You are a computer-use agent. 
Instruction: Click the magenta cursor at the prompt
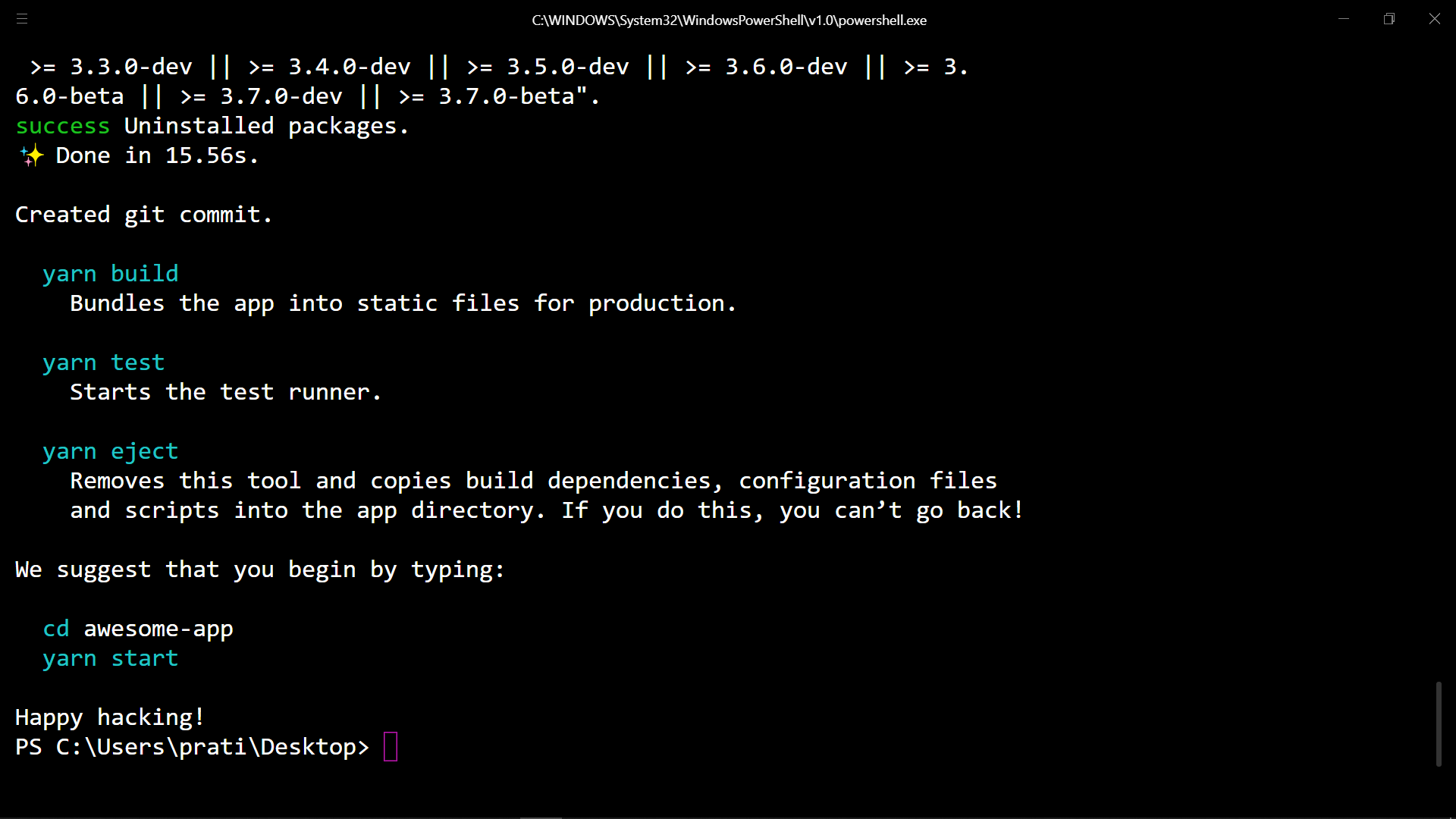pos(391,747)
